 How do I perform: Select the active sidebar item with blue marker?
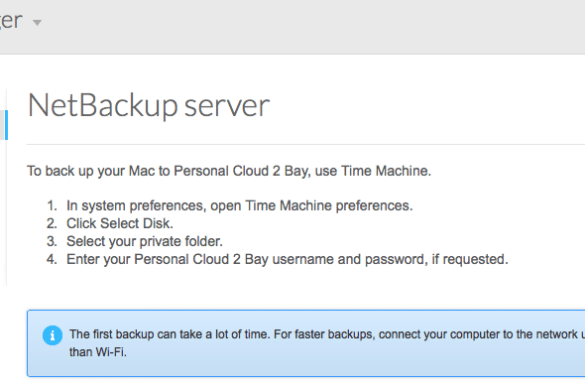point(4,125)
